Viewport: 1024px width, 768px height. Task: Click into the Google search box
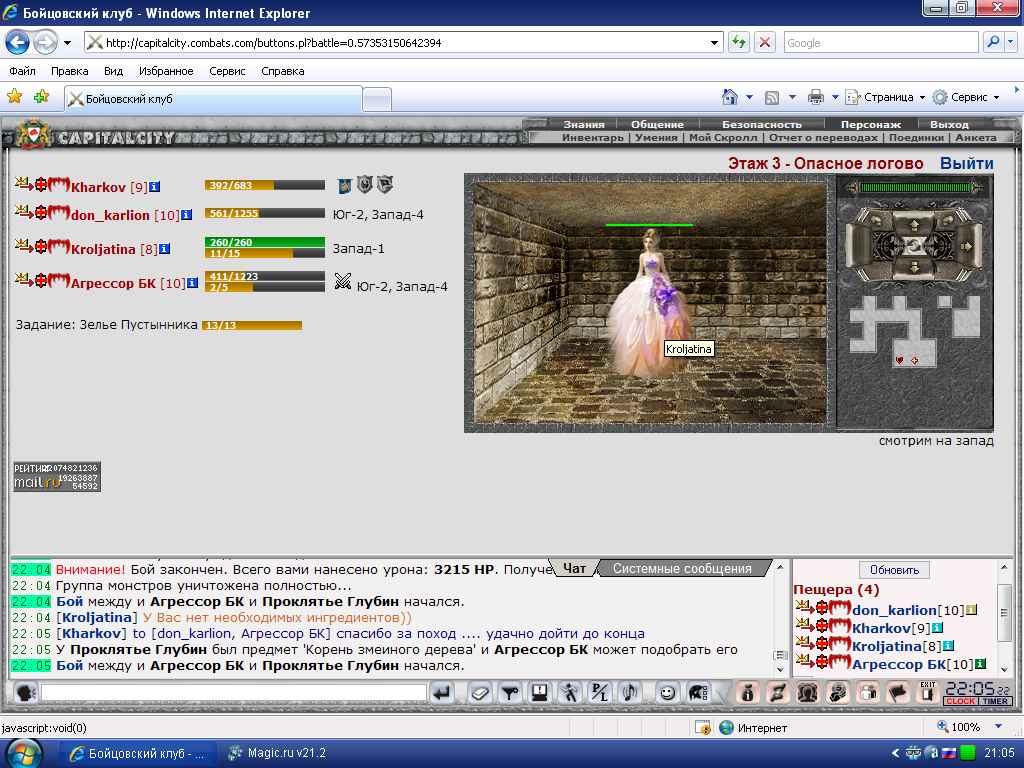(880, 42)
